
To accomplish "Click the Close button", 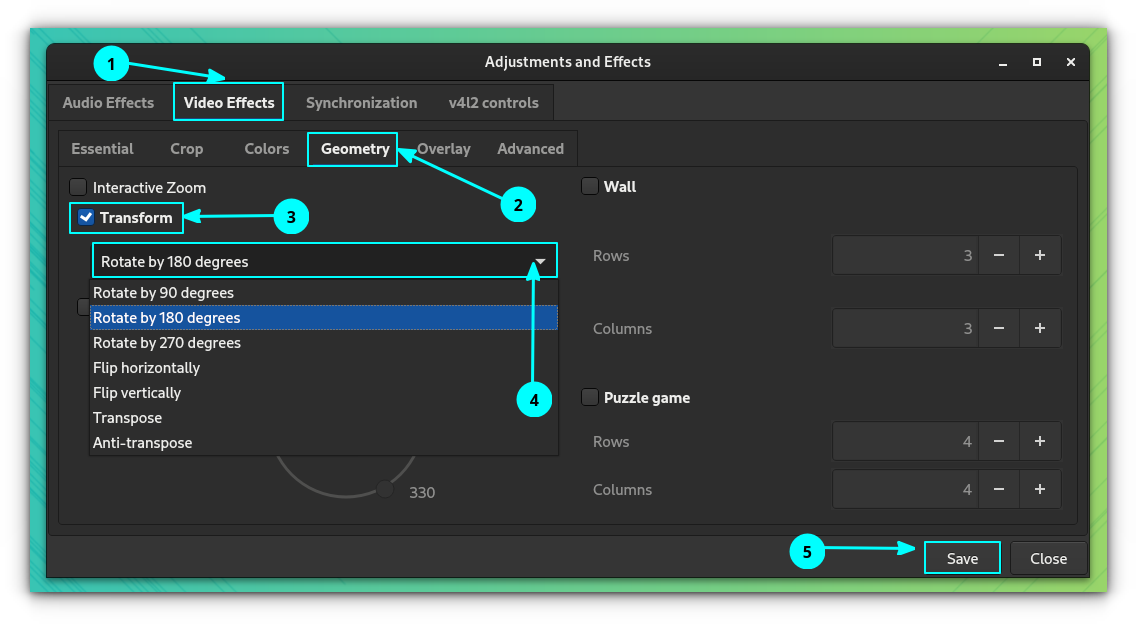I will pos(1049,558).
